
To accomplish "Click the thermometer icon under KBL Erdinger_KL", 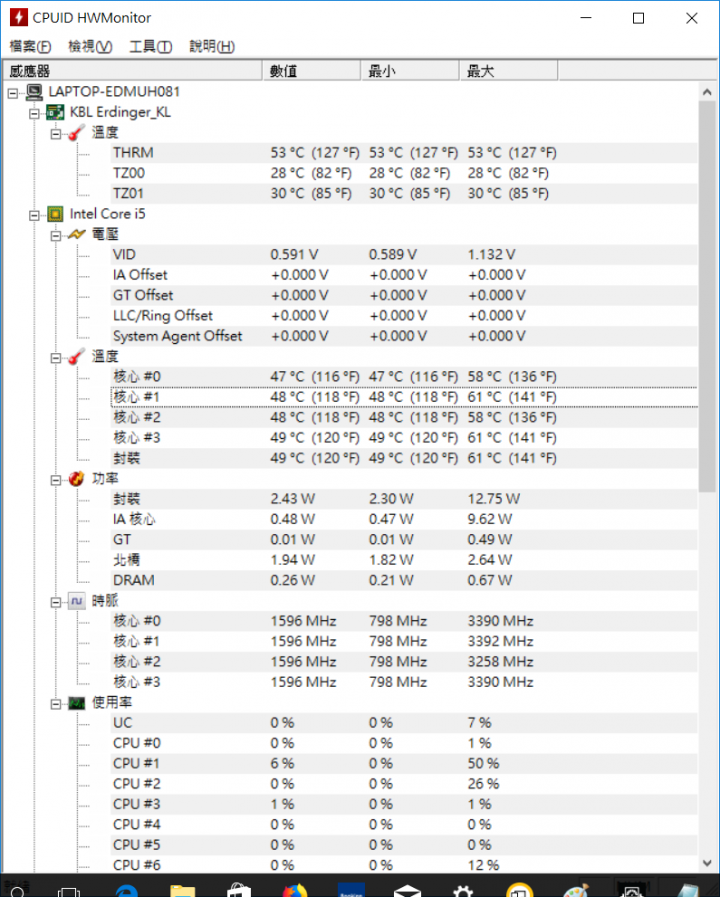I will [77, 133].
